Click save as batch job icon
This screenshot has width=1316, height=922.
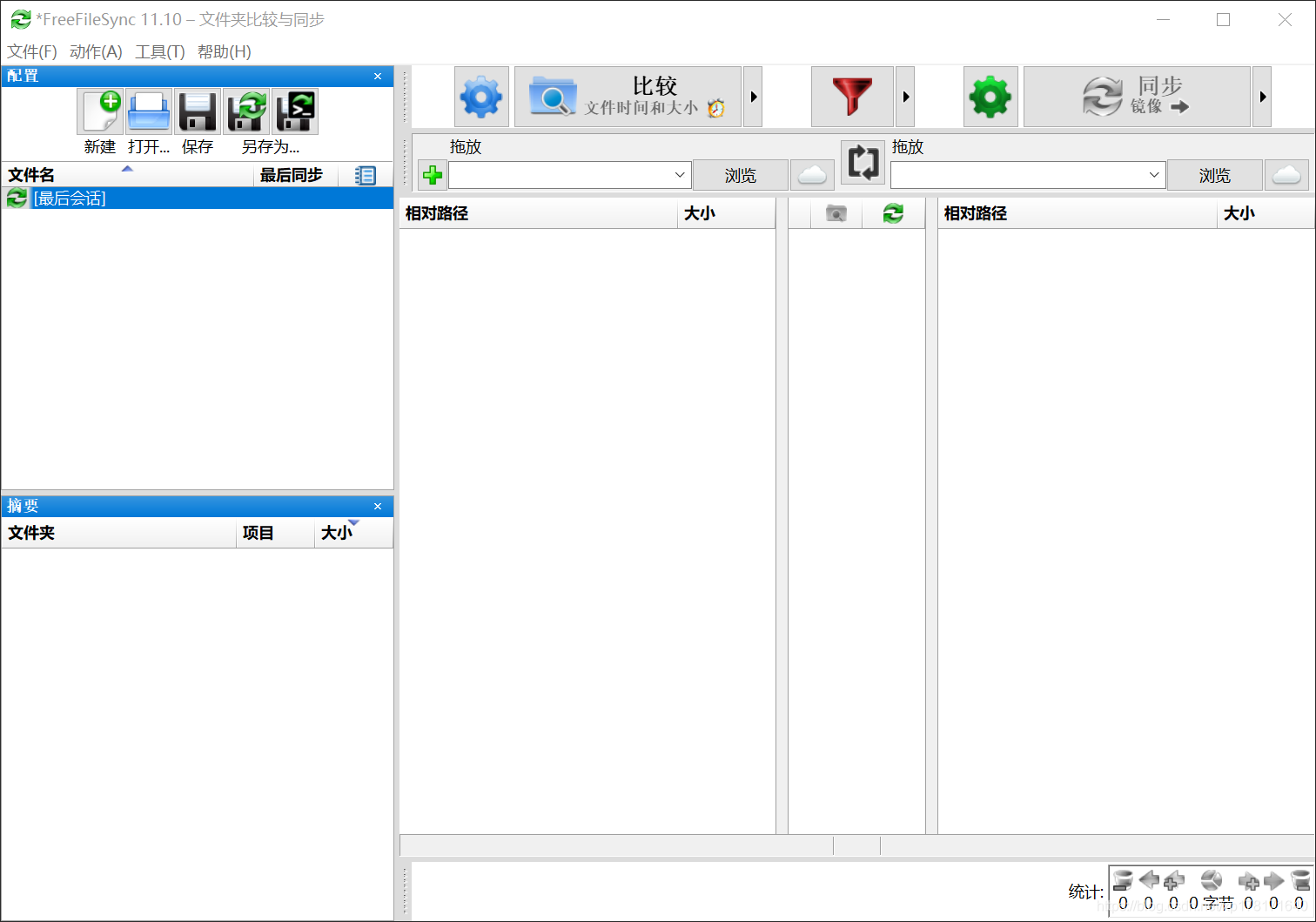coord(295,111)
